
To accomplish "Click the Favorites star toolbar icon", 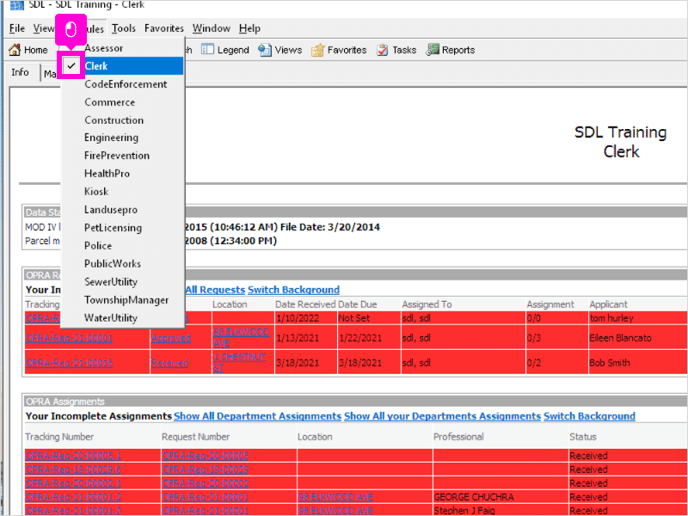I will [x=317, y=50].
